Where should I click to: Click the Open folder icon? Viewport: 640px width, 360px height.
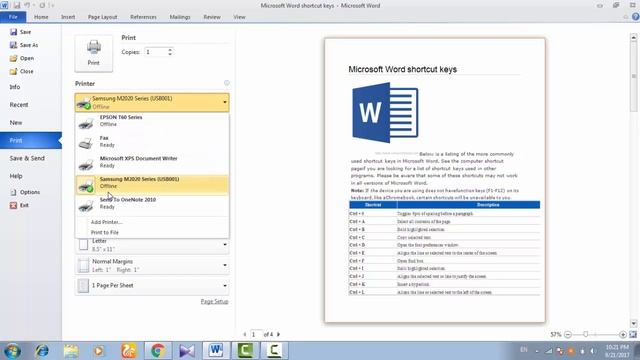point(13,58)
